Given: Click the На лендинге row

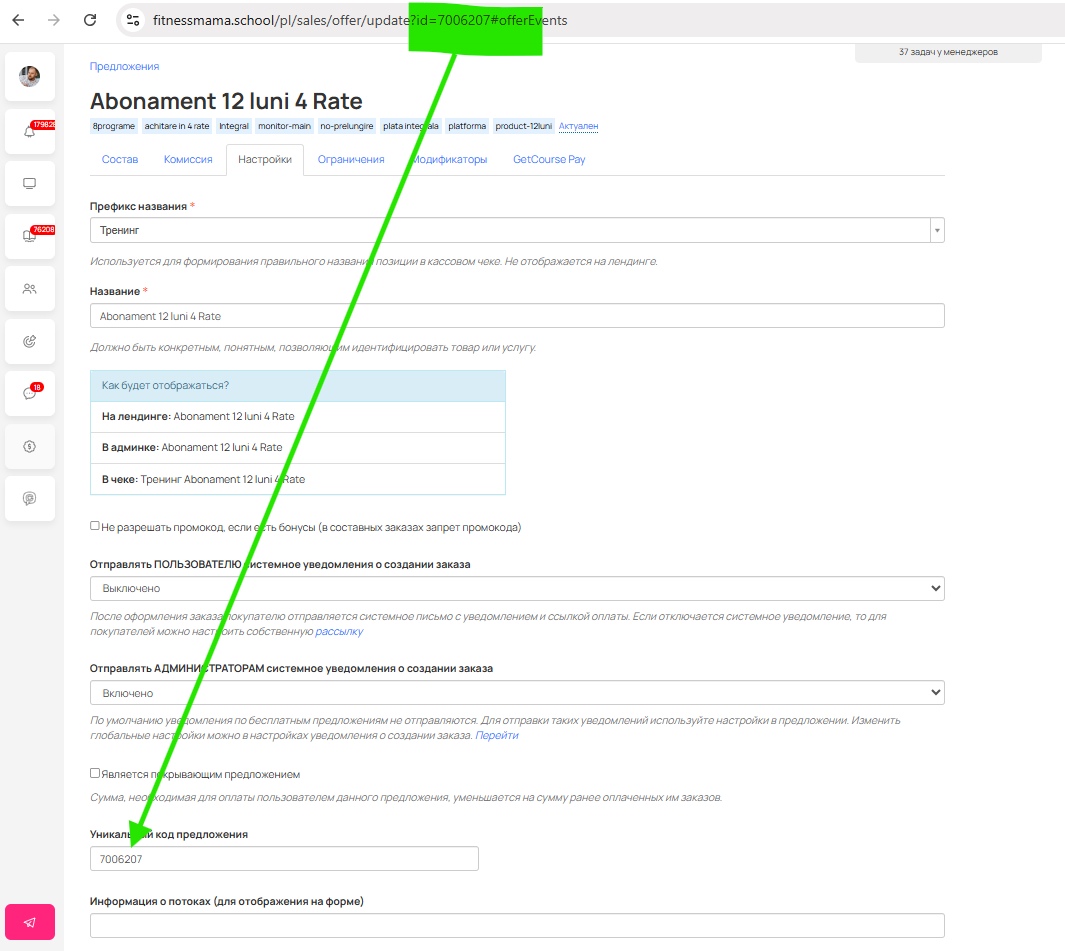Looking at the screenshot, I should [x=297, y=417].
